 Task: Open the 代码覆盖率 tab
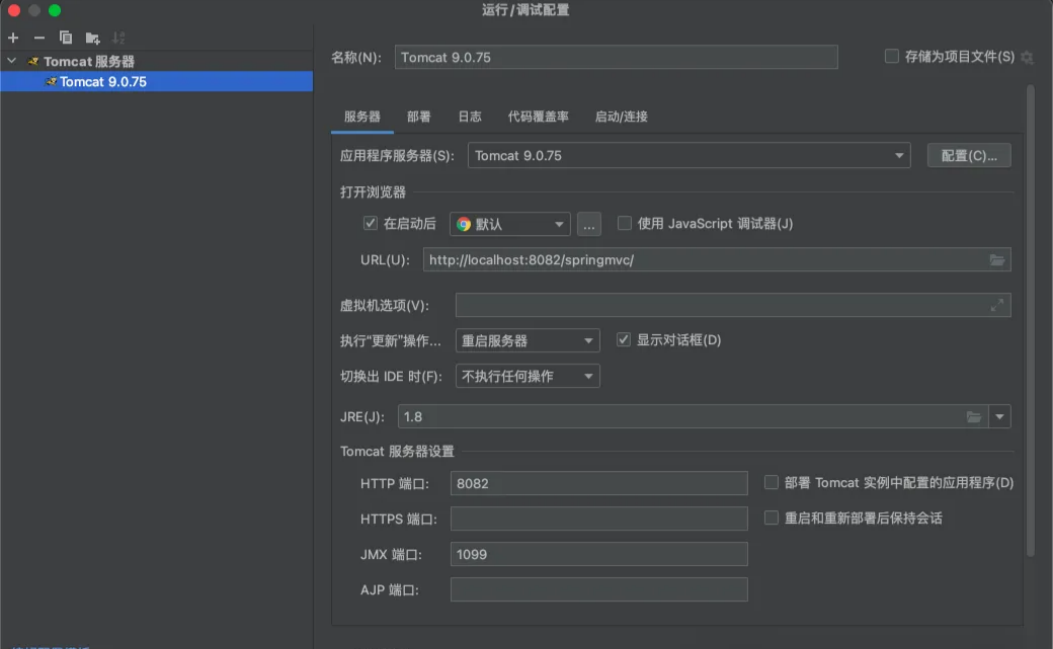point(538,117)
